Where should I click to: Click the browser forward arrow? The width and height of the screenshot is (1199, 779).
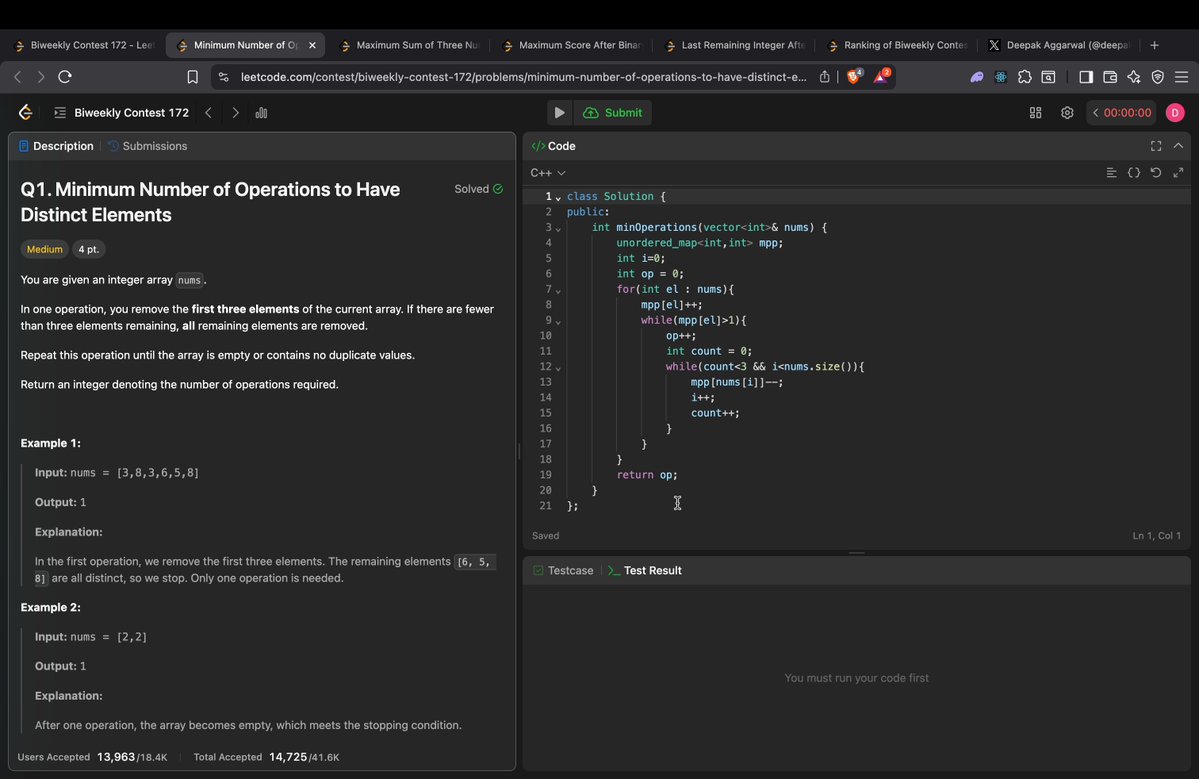[41, 76]
